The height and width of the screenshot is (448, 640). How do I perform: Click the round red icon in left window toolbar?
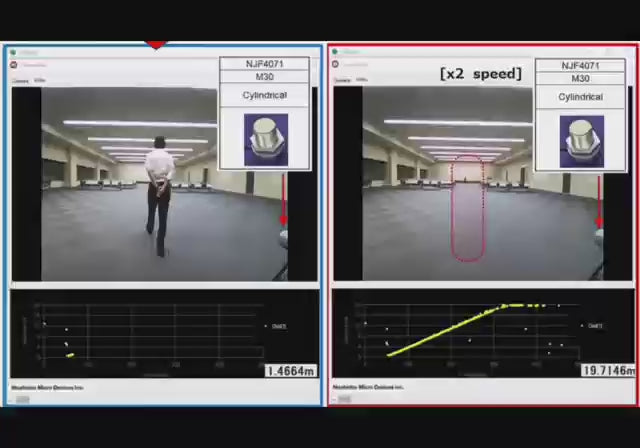coord(13,64)
